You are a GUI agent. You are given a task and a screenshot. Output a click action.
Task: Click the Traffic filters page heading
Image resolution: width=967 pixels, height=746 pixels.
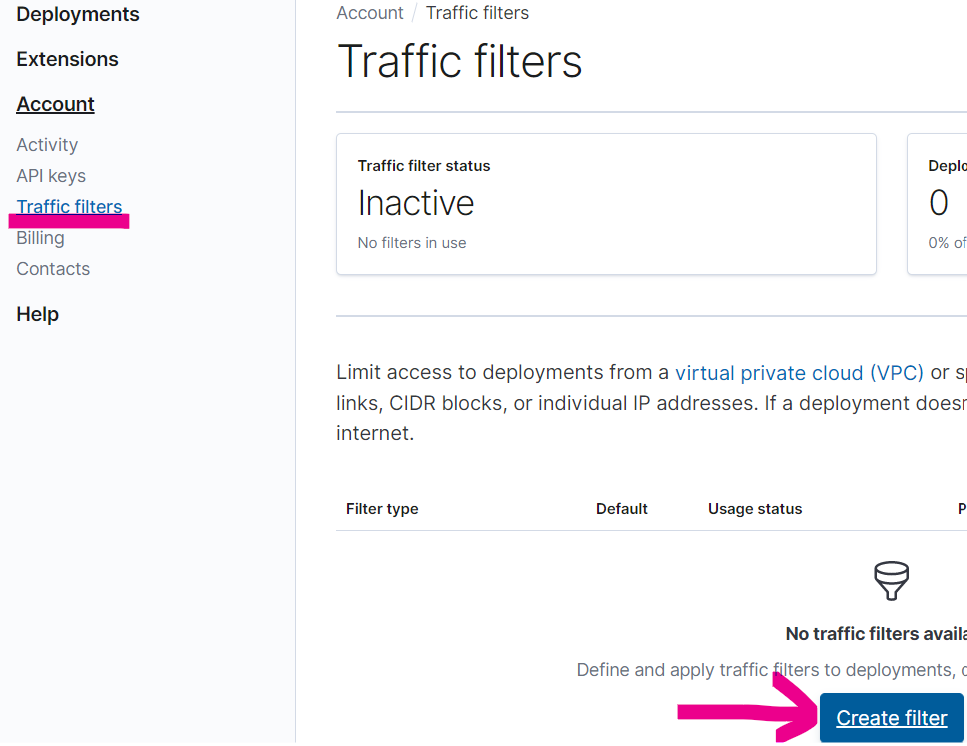[460, 61]
